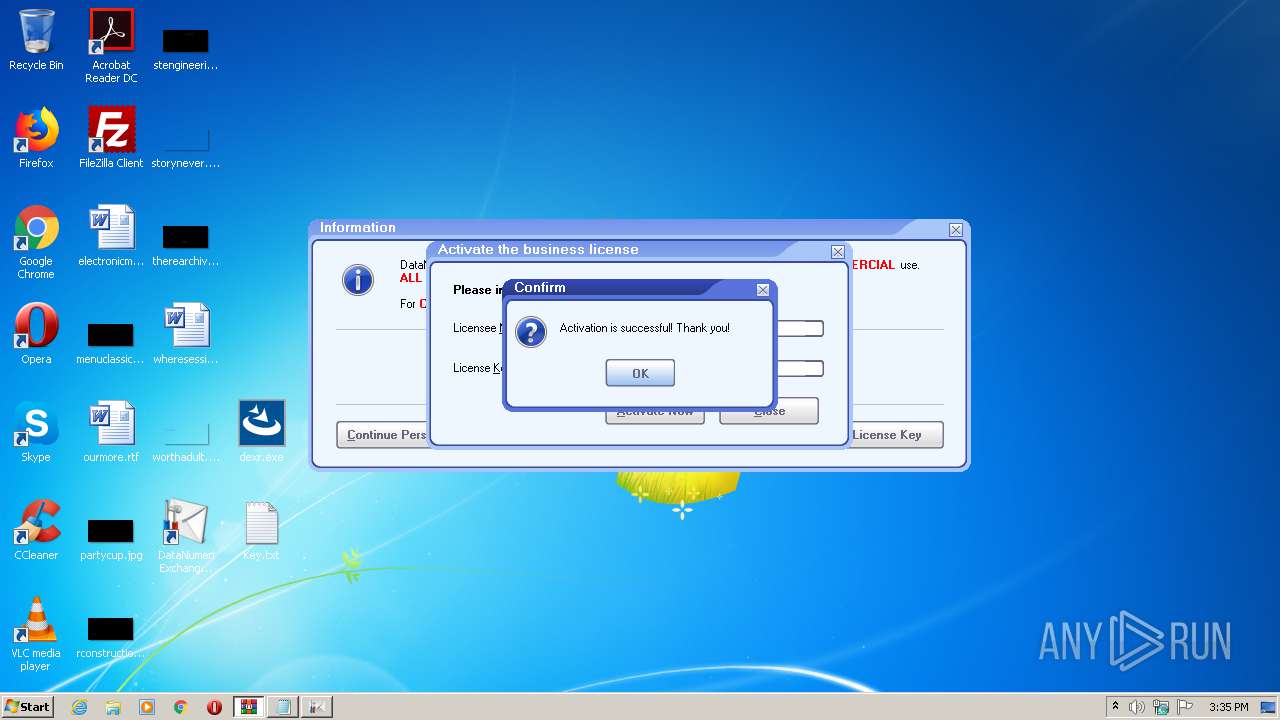Screen dimensions: 1280x720
Task: Click 'Activation is successful! Thank you!' text
Action: pyautogui.click(x=645, y=328)
